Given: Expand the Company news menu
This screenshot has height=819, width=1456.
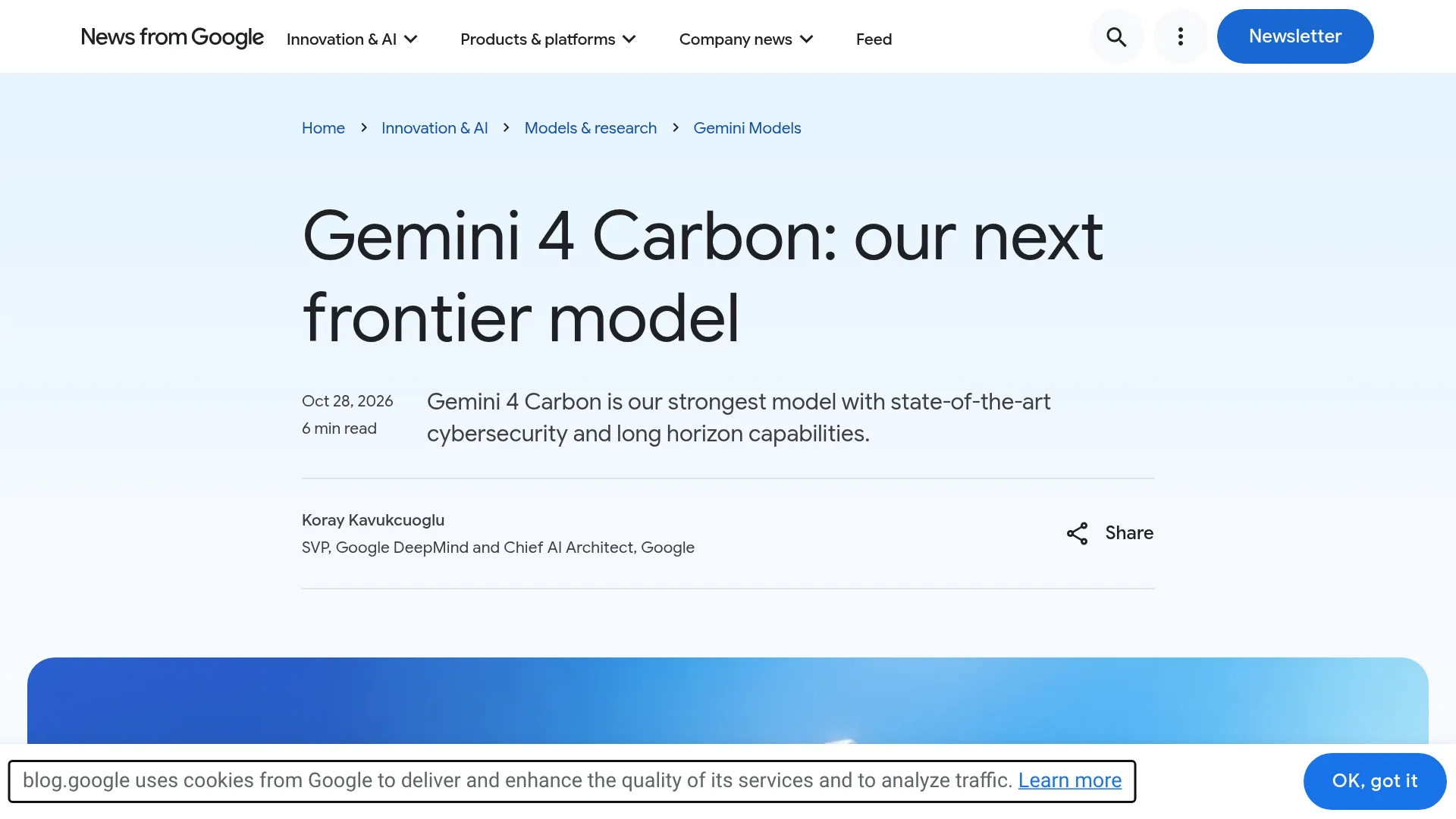Looking at the screenshot, I should (746, 39).
